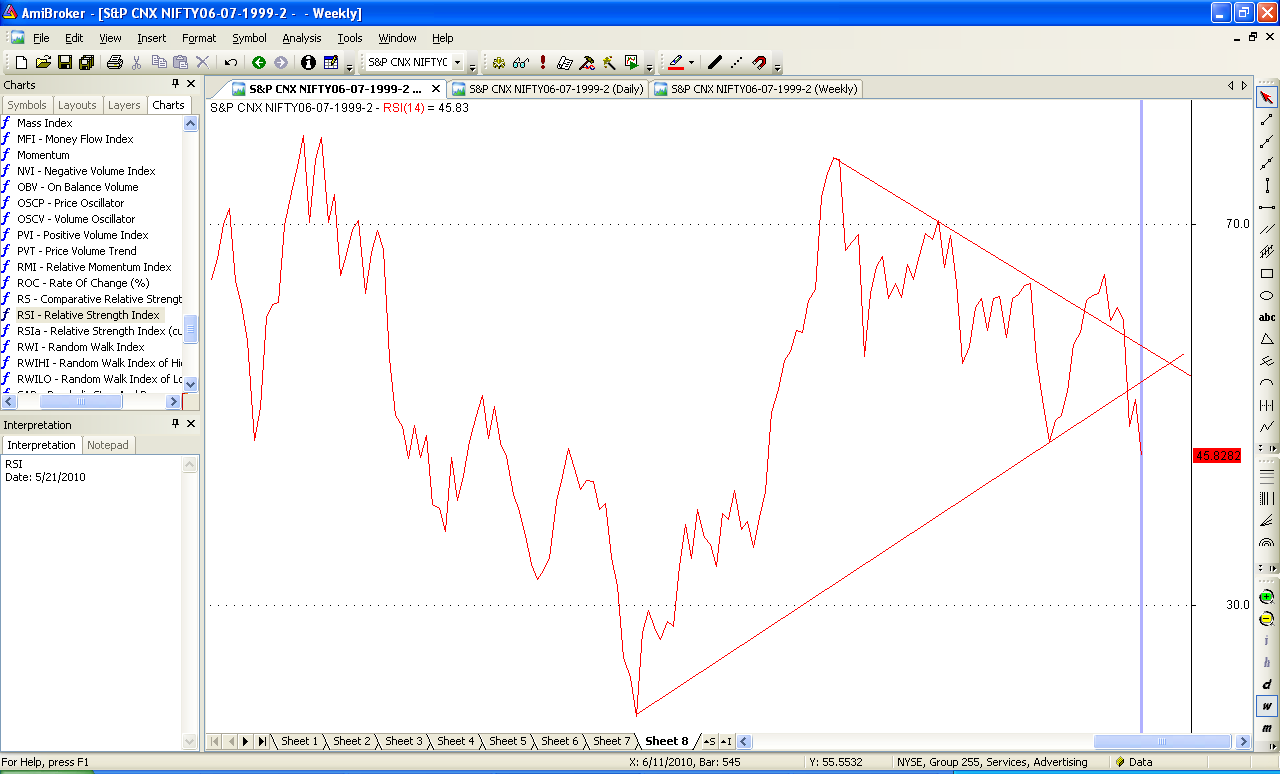Click the line color pencil swatch

click(676, 62)
